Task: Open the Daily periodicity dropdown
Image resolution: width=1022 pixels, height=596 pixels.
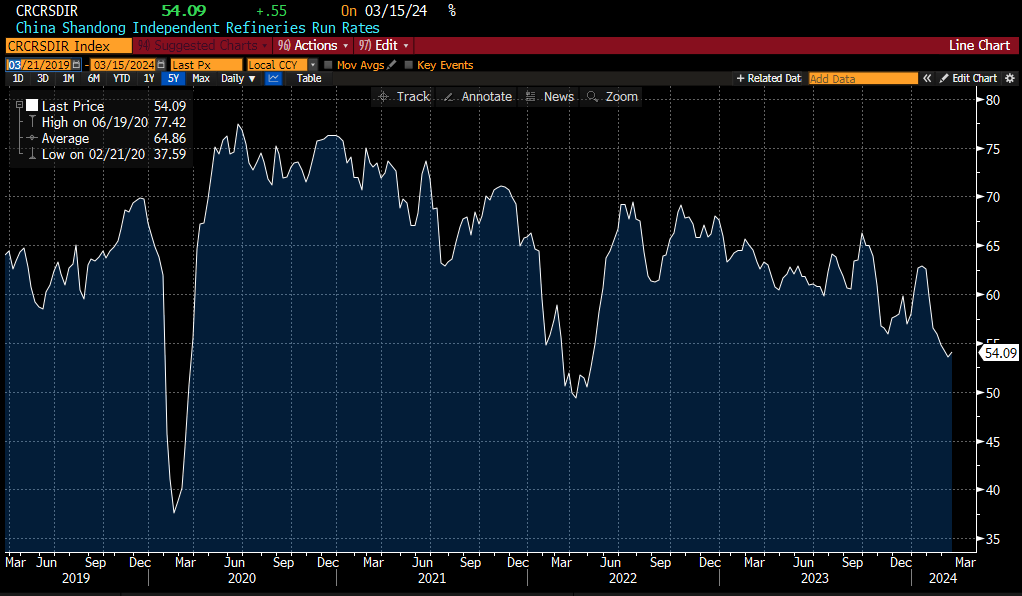Action: [238, 78]
